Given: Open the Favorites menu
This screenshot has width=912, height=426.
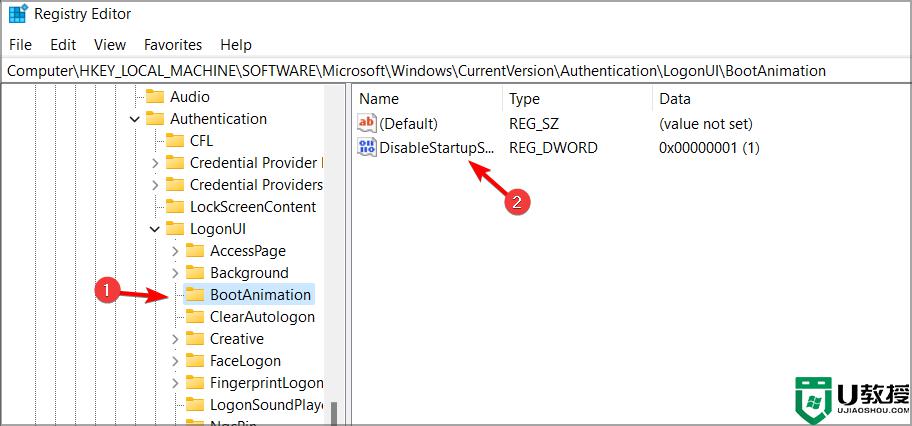Looking at the screenshot, I should [x=173, y=45].
